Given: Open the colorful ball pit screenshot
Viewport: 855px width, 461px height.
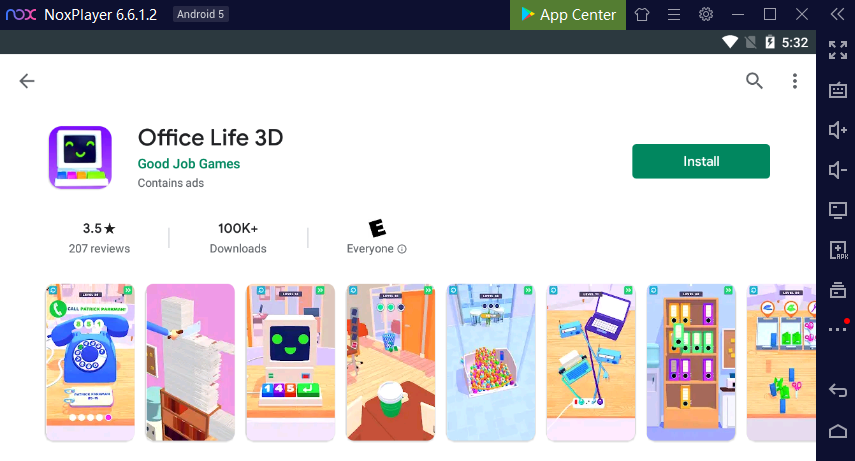Looking at the screenshot, I should coord(491,362).
